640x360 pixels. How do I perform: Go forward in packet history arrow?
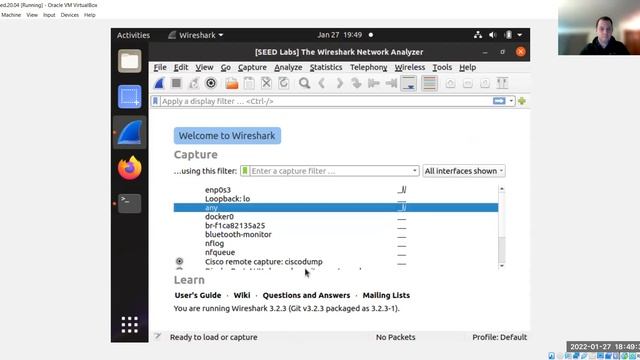339,83
